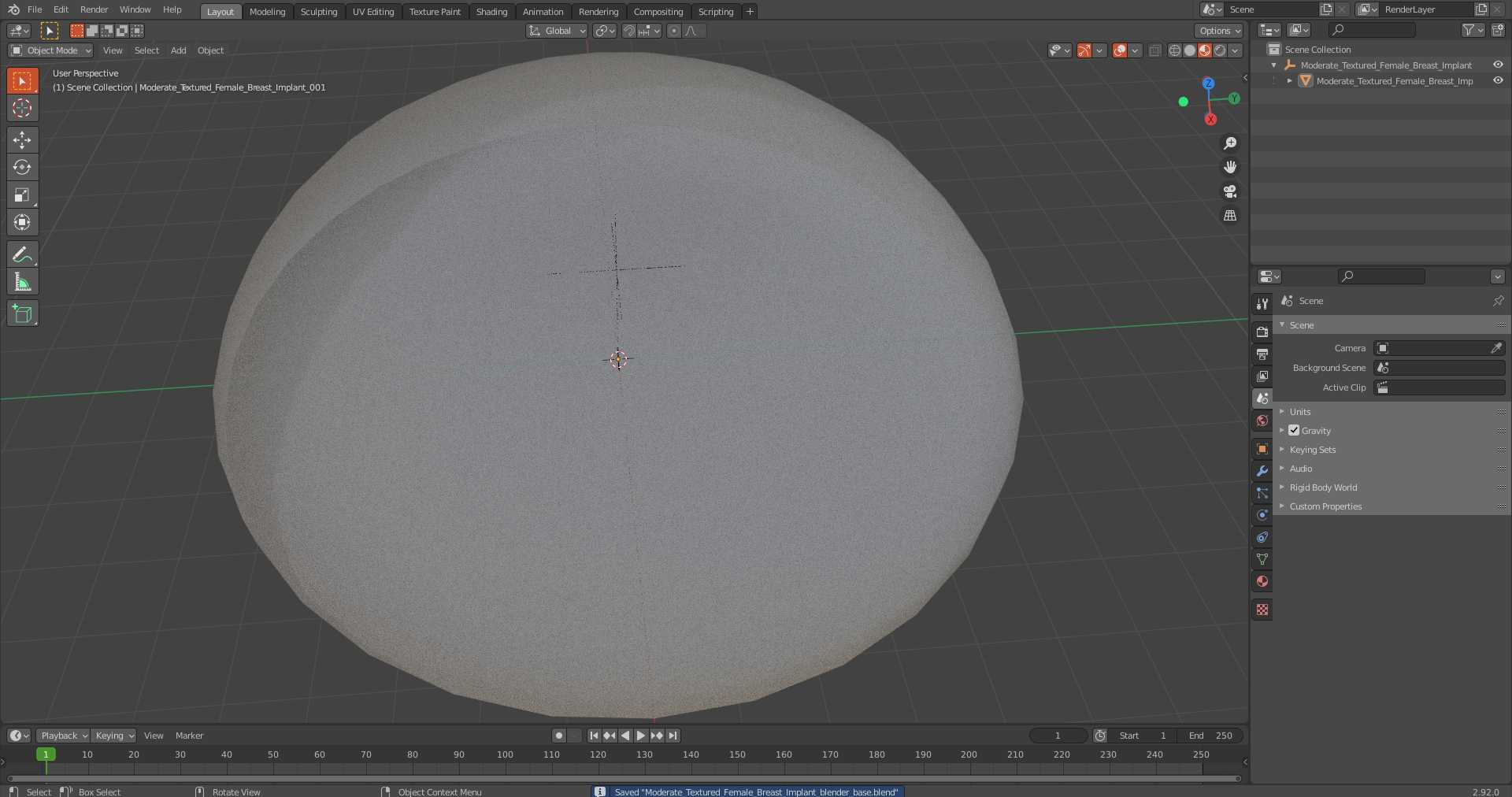Switch to material preview shading
This screenshot has height=797, width=1512.
click(1205, 50)
